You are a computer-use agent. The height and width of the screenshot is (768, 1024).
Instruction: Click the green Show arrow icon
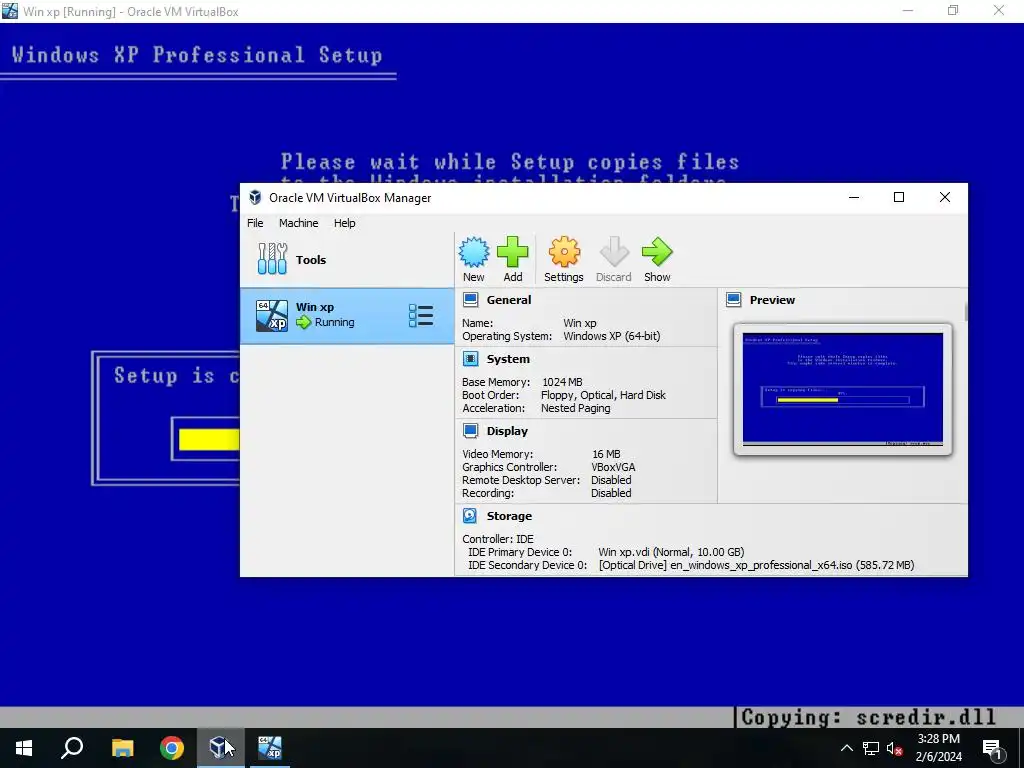click(657, 252)
